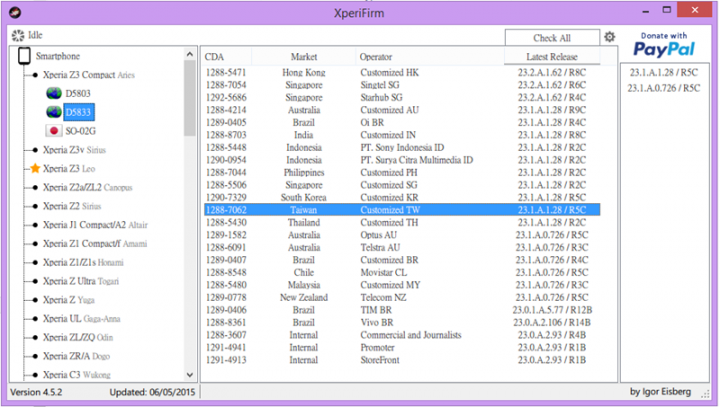Viewport: 720px width, 407px height.
Task: Select the Movistar CL row
Action: [x=402, y=272]
